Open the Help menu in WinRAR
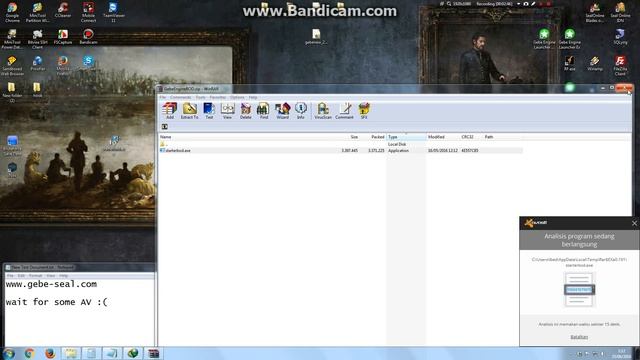 click(253, 98)
